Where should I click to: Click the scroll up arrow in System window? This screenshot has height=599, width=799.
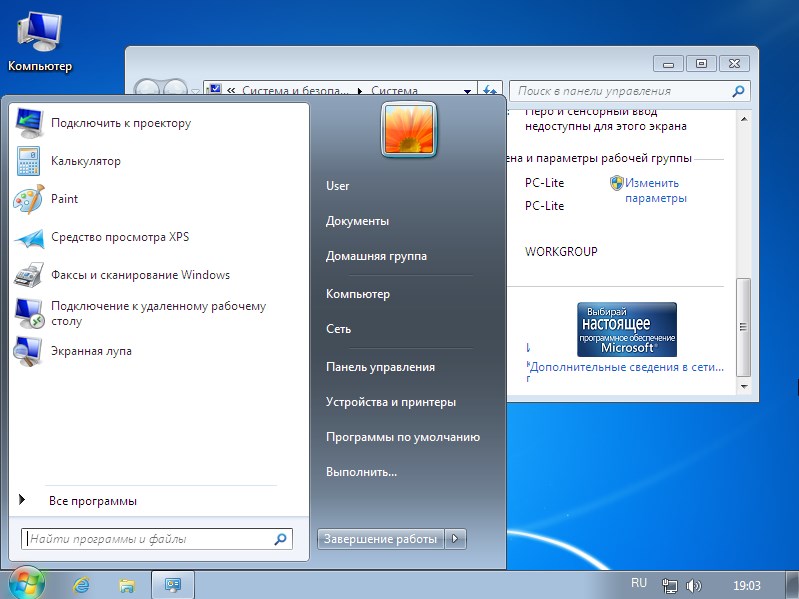(744, 119)
